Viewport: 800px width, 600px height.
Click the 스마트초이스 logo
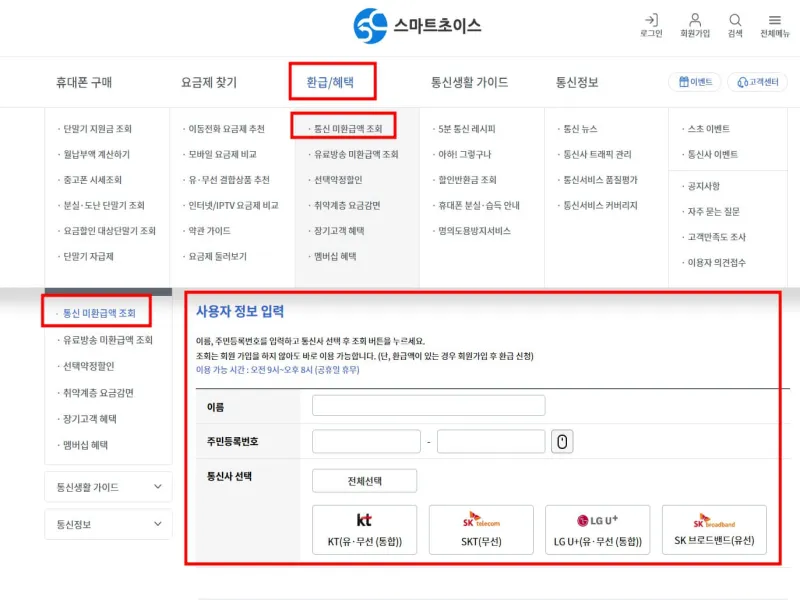(x=417, y=25)
